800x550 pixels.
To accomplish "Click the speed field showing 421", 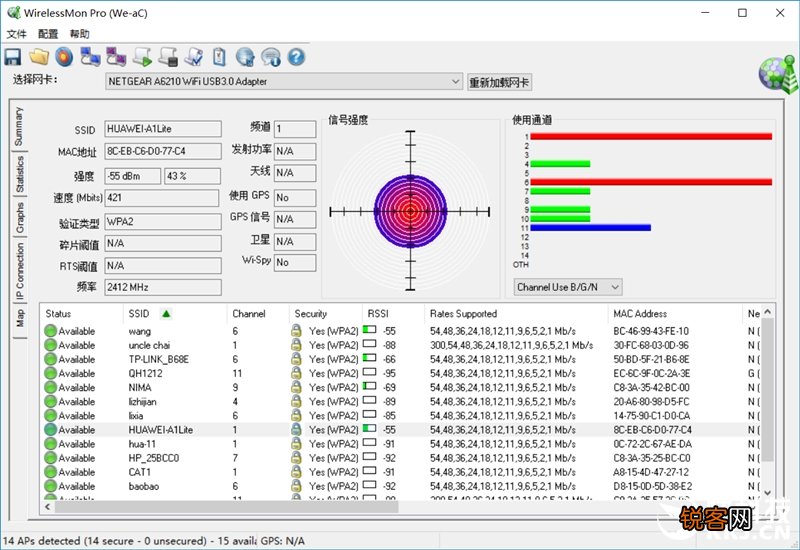I will (161, 198).
